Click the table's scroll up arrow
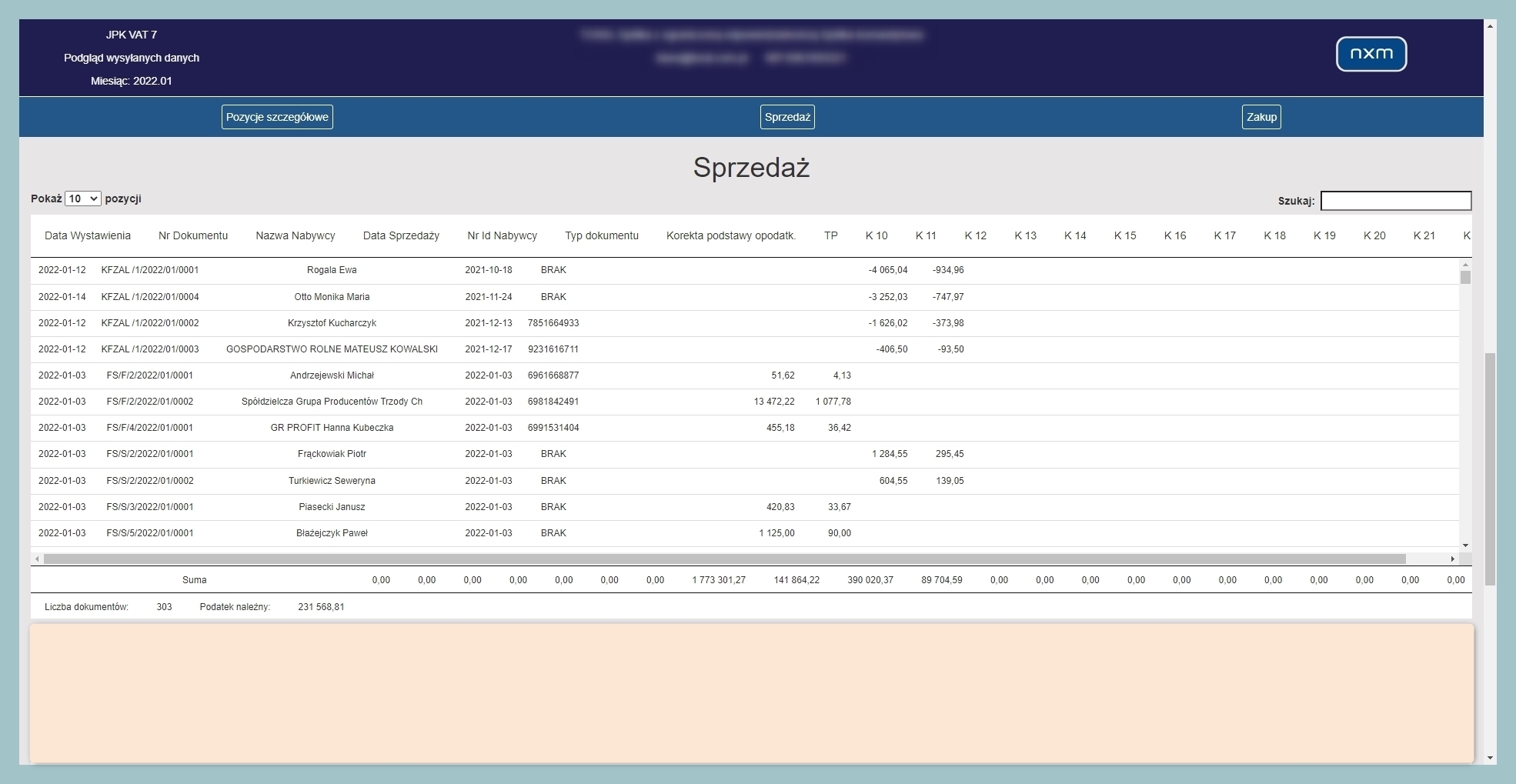This screenshot has width=1516, height=784. [x=1465, y=264]
